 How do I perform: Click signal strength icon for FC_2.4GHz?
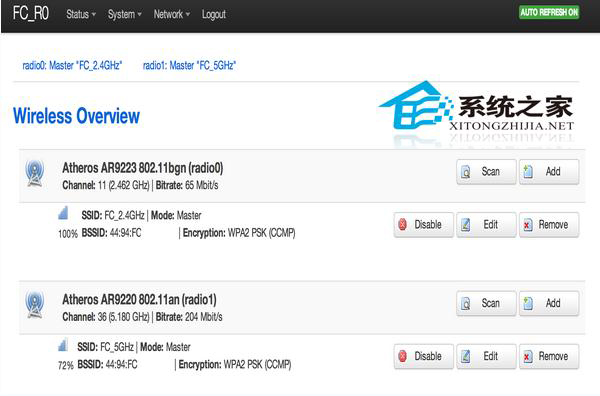pyautogui.click(x=63, y=213)
